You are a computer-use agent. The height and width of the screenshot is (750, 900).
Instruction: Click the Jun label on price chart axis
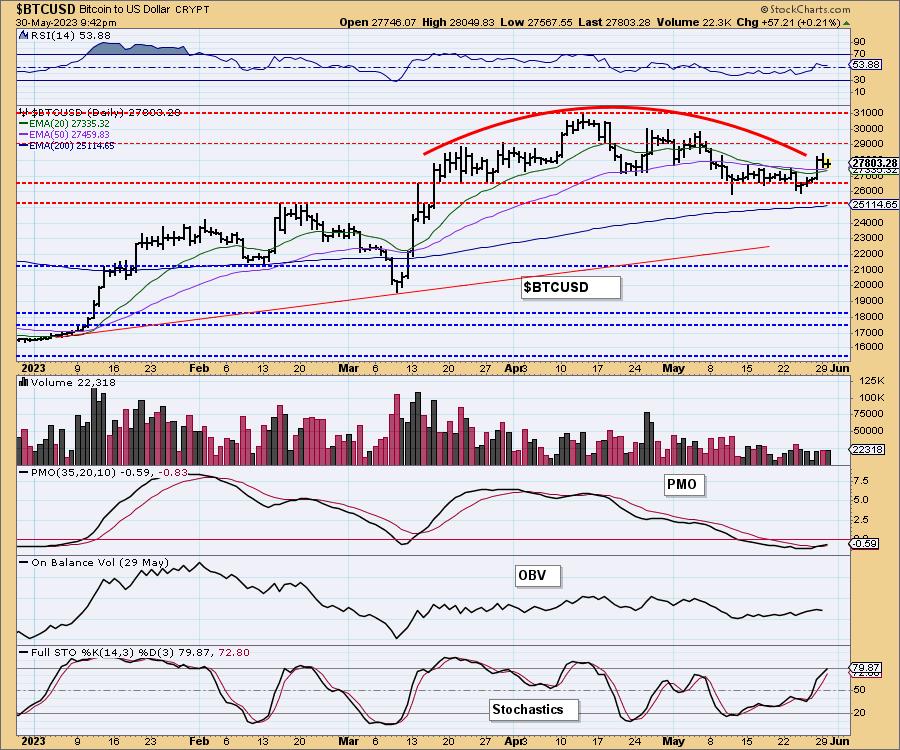pyautogui.click(x=839, y=368)
